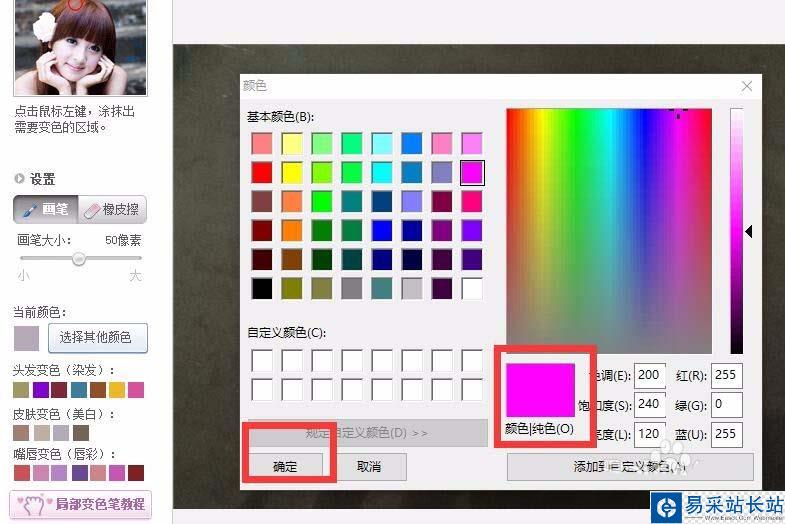This screenshot has width=785, height=524.
Task: Select the orange basic color swatch
Action: [292, 231]
